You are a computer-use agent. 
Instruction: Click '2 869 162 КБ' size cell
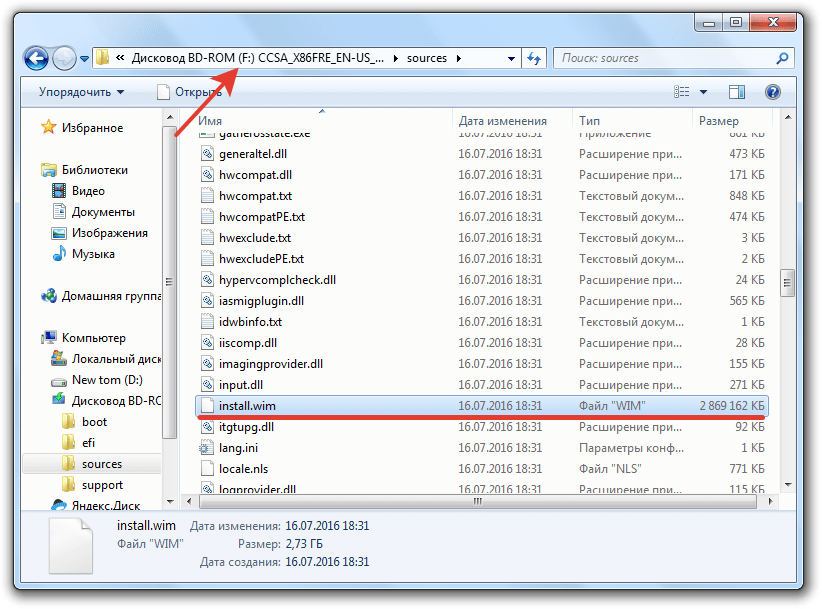(732, 406)
